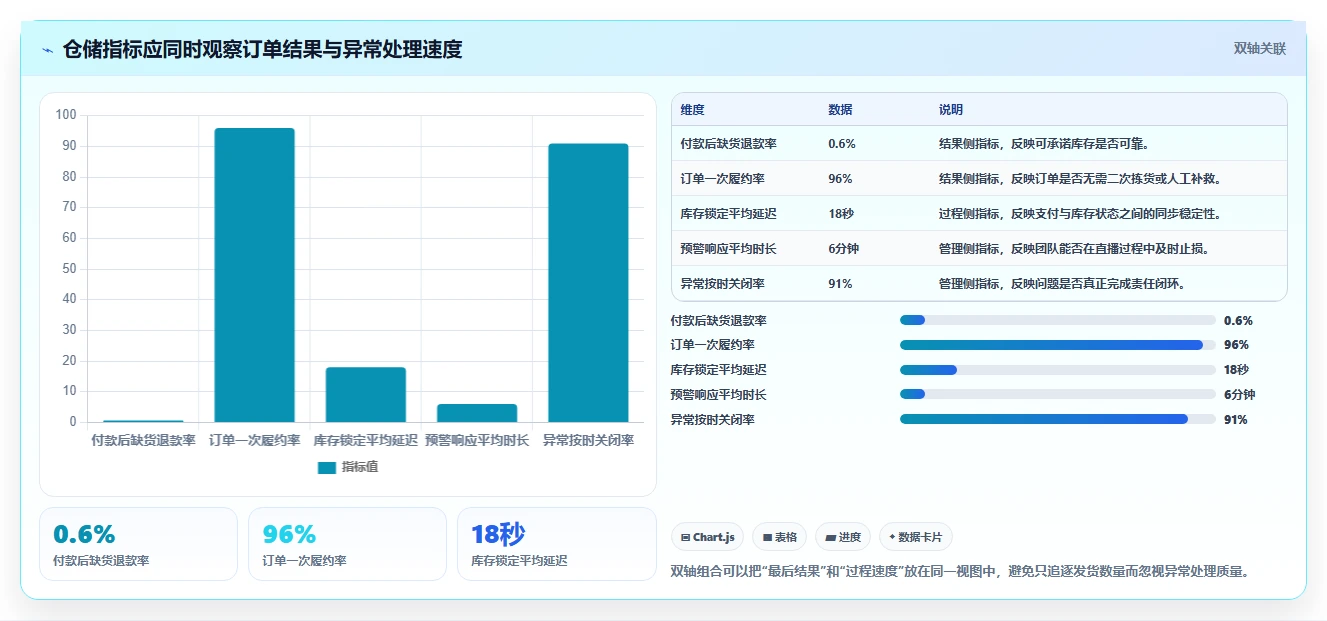Click the title 仓储指标应同时观察订单结果与异常处理速度
The height and width of the screenshot is (621, 1327).
(262, 49)
